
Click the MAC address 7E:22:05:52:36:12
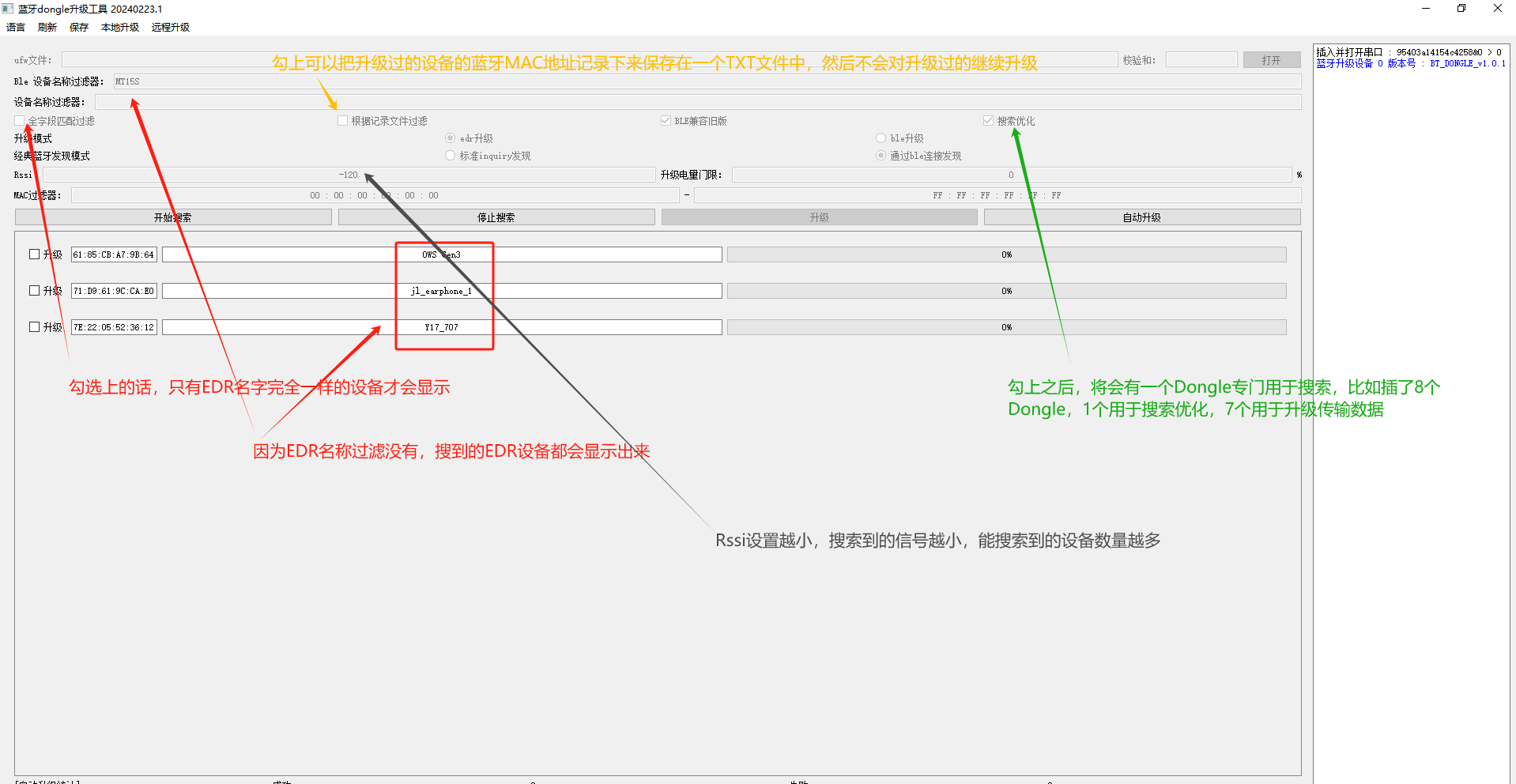[114, 327]
